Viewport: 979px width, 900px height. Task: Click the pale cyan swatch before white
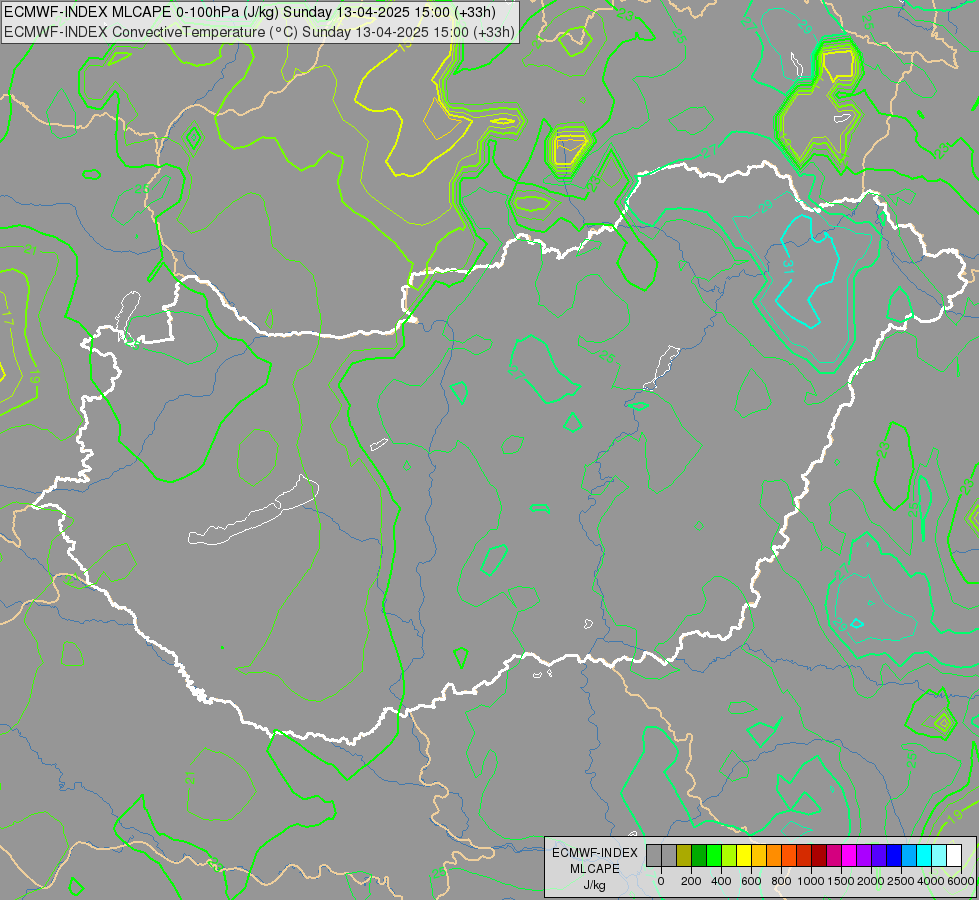point(940,856)
